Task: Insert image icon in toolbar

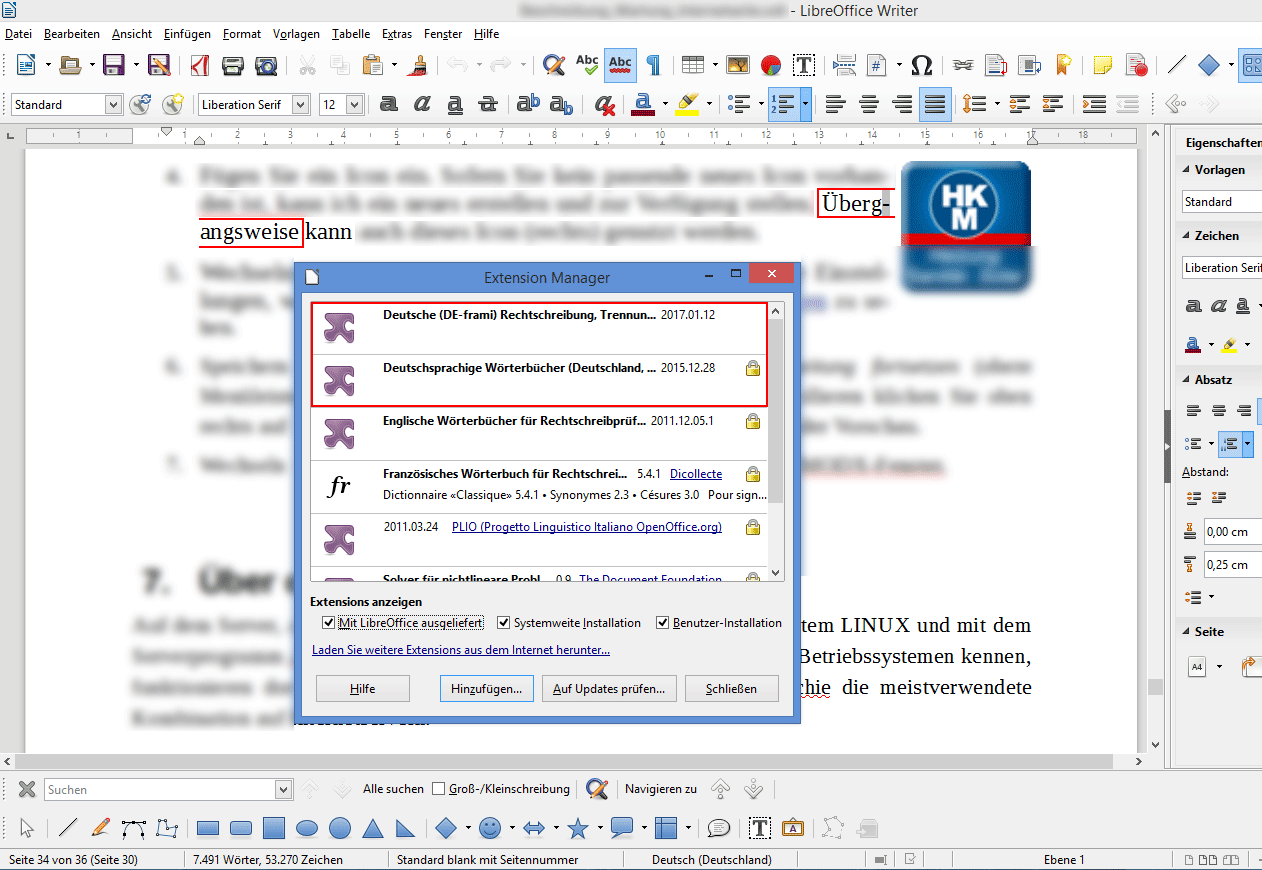Action: point(738,66)
